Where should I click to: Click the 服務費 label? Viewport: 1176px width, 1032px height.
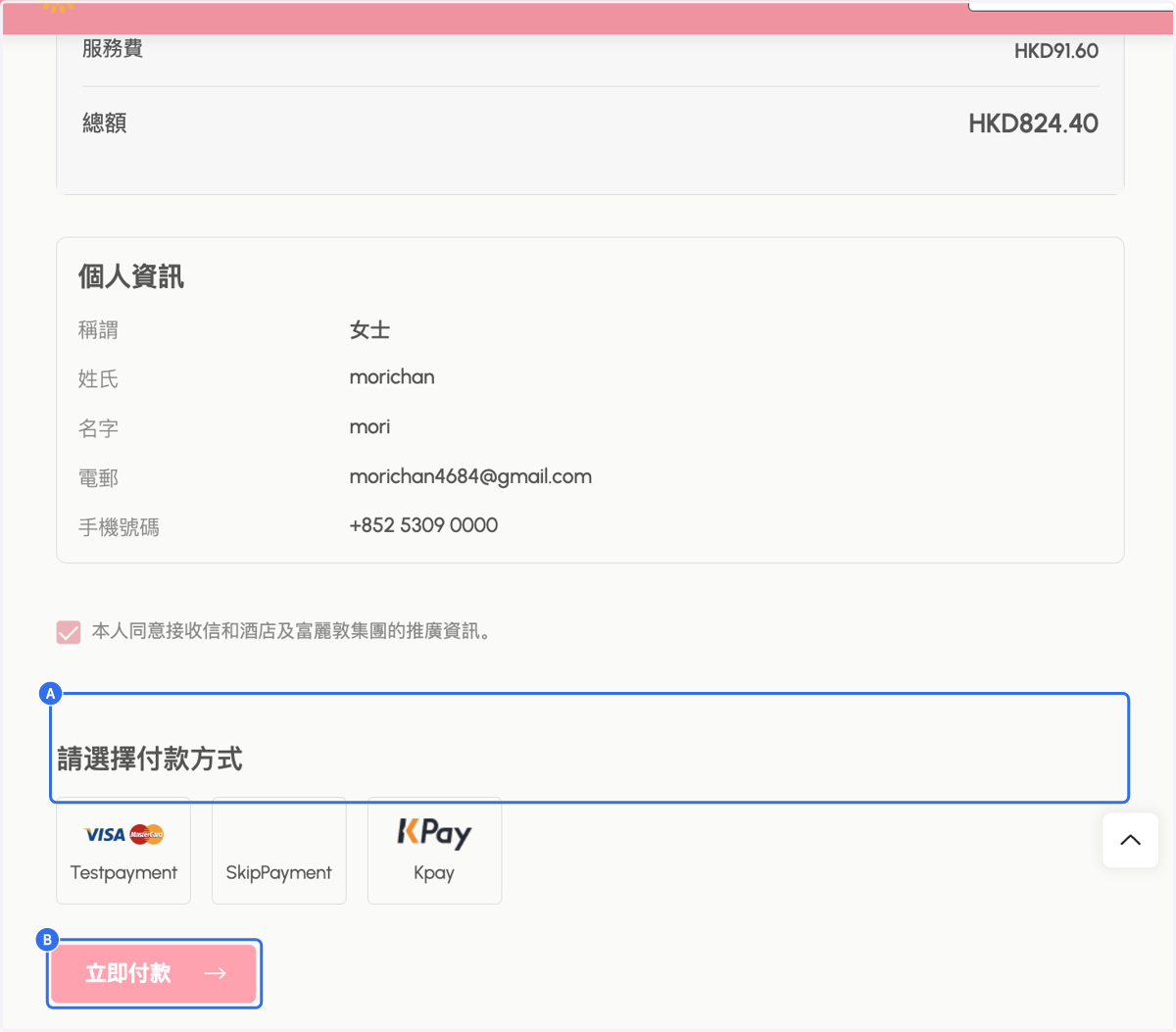(x=113, y=48)
